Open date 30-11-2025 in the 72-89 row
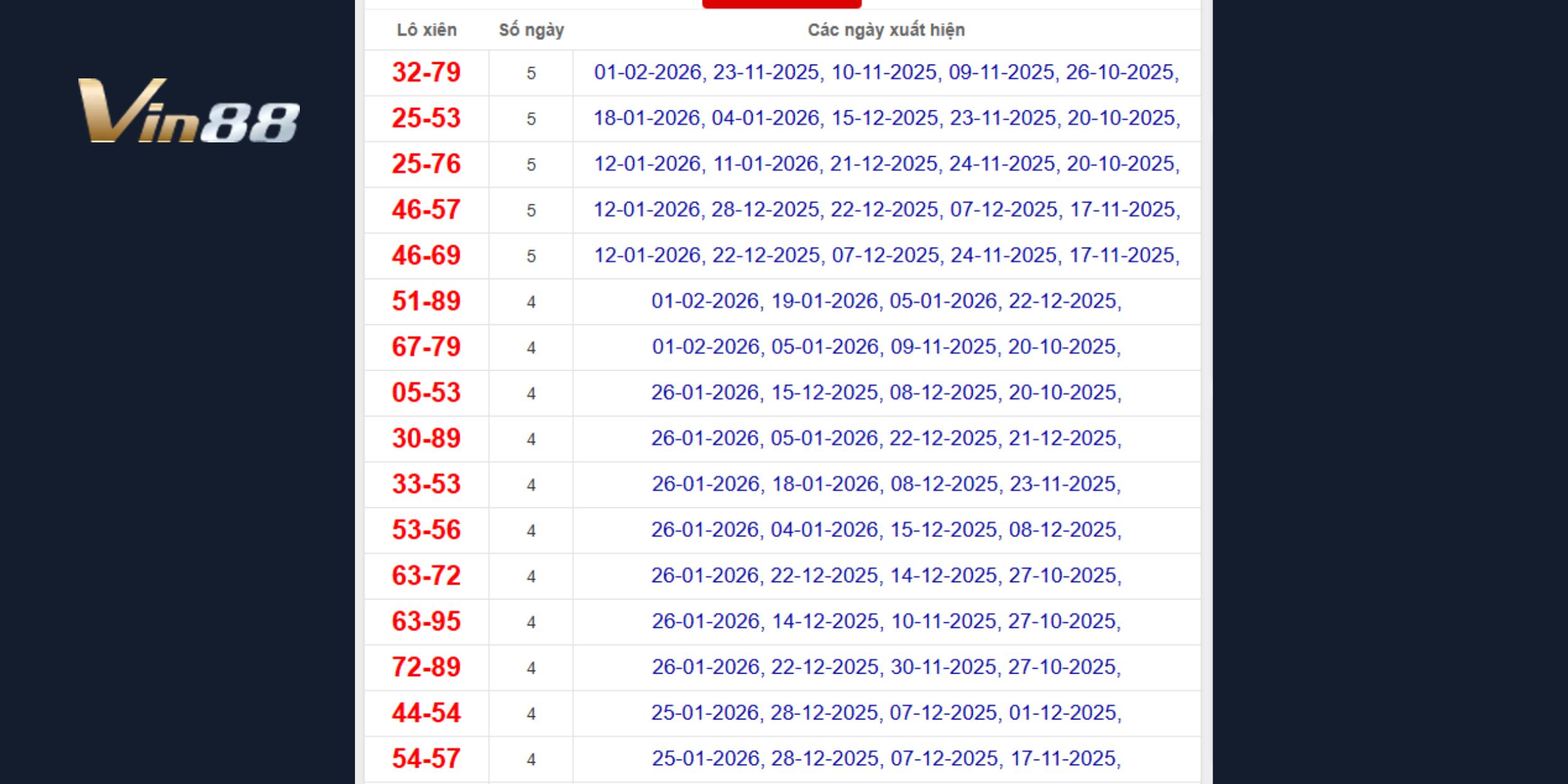This screenshot has height=784, width=1568. (943, 667)
